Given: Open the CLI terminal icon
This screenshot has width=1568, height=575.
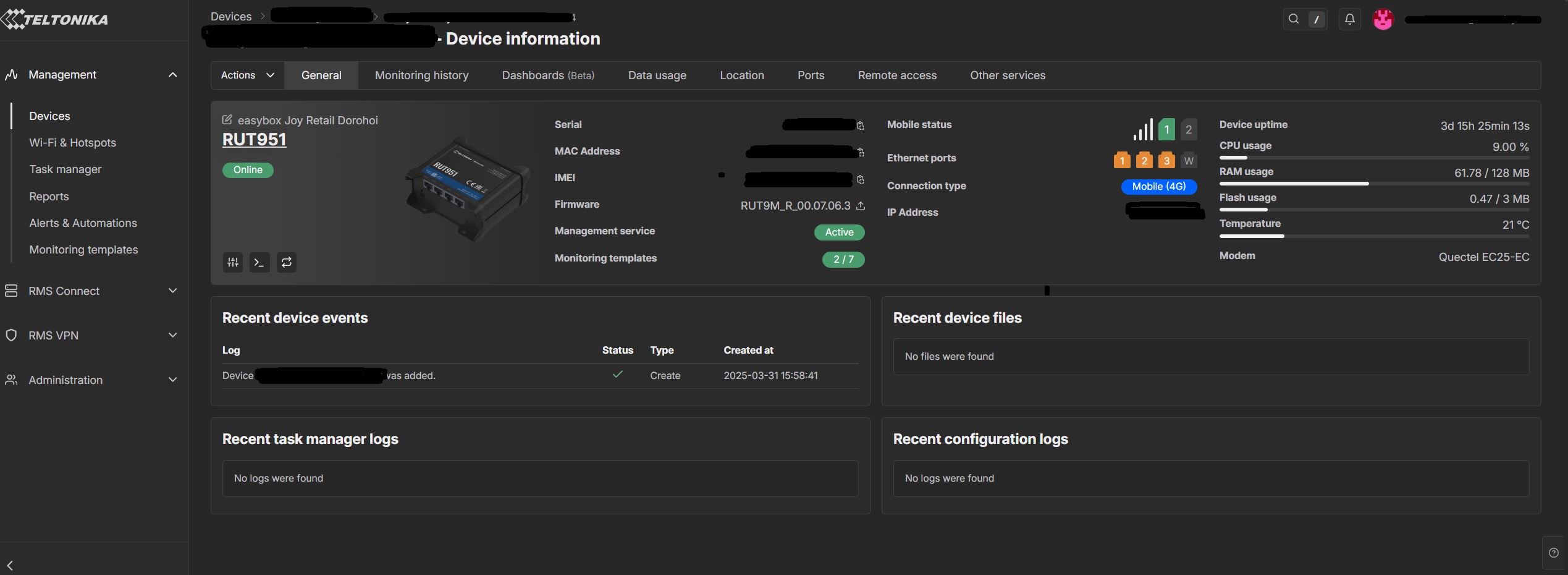Looking at the screenshot, I should point(259,262).
